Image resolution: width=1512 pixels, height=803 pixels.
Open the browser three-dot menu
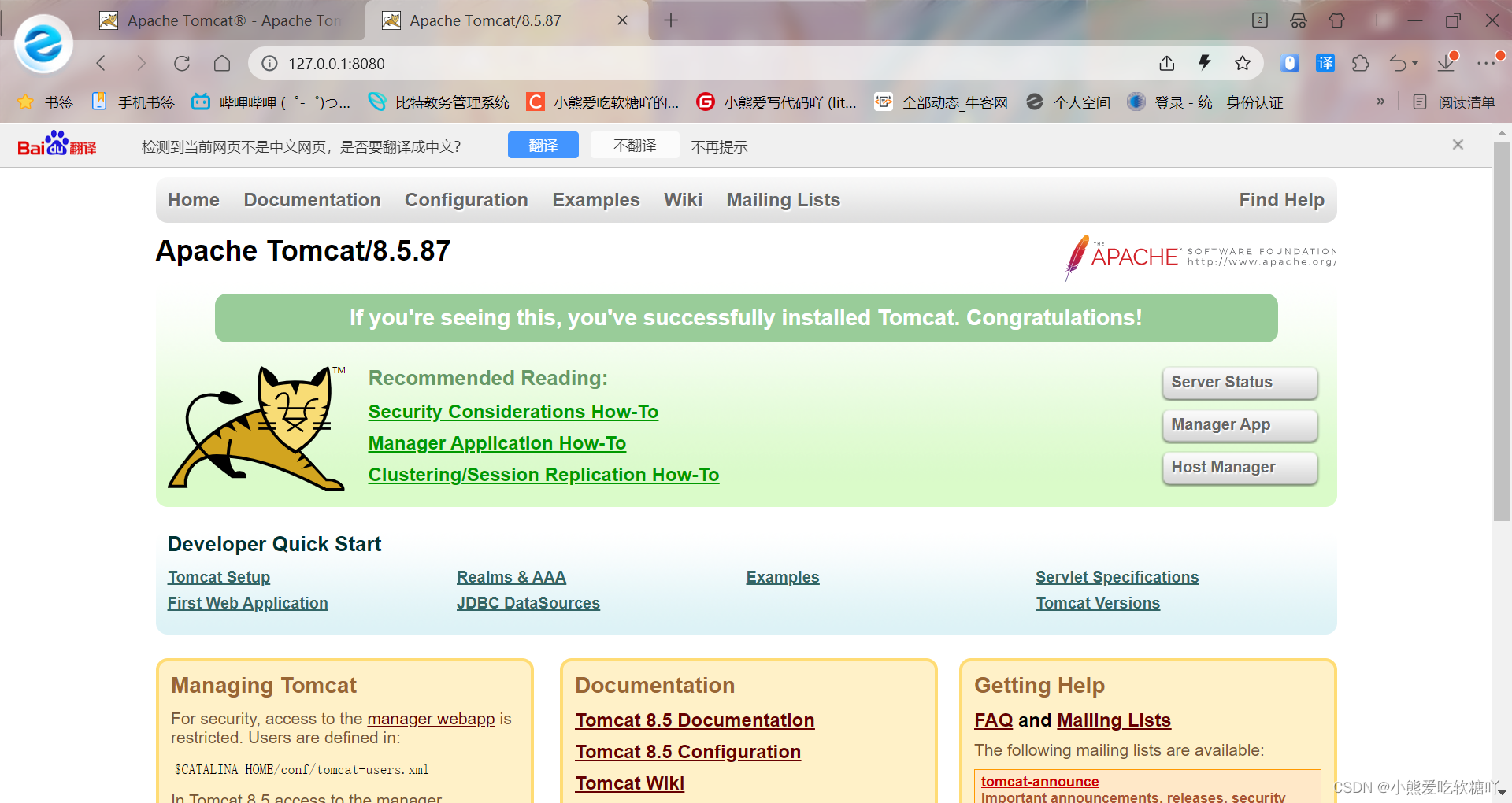1487,63
